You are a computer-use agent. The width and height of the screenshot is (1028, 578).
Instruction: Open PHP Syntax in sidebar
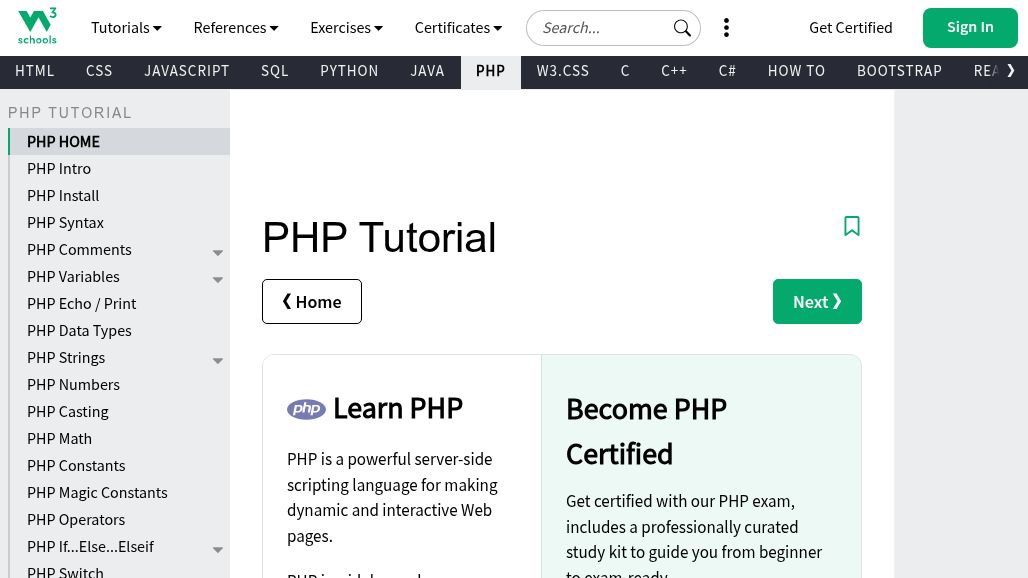coord(119,223)
